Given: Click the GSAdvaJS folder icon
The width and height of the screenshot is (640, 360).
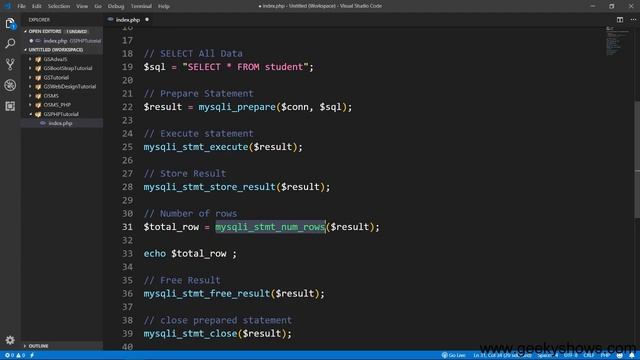Looking at the screenshot, I should (38, 59).
